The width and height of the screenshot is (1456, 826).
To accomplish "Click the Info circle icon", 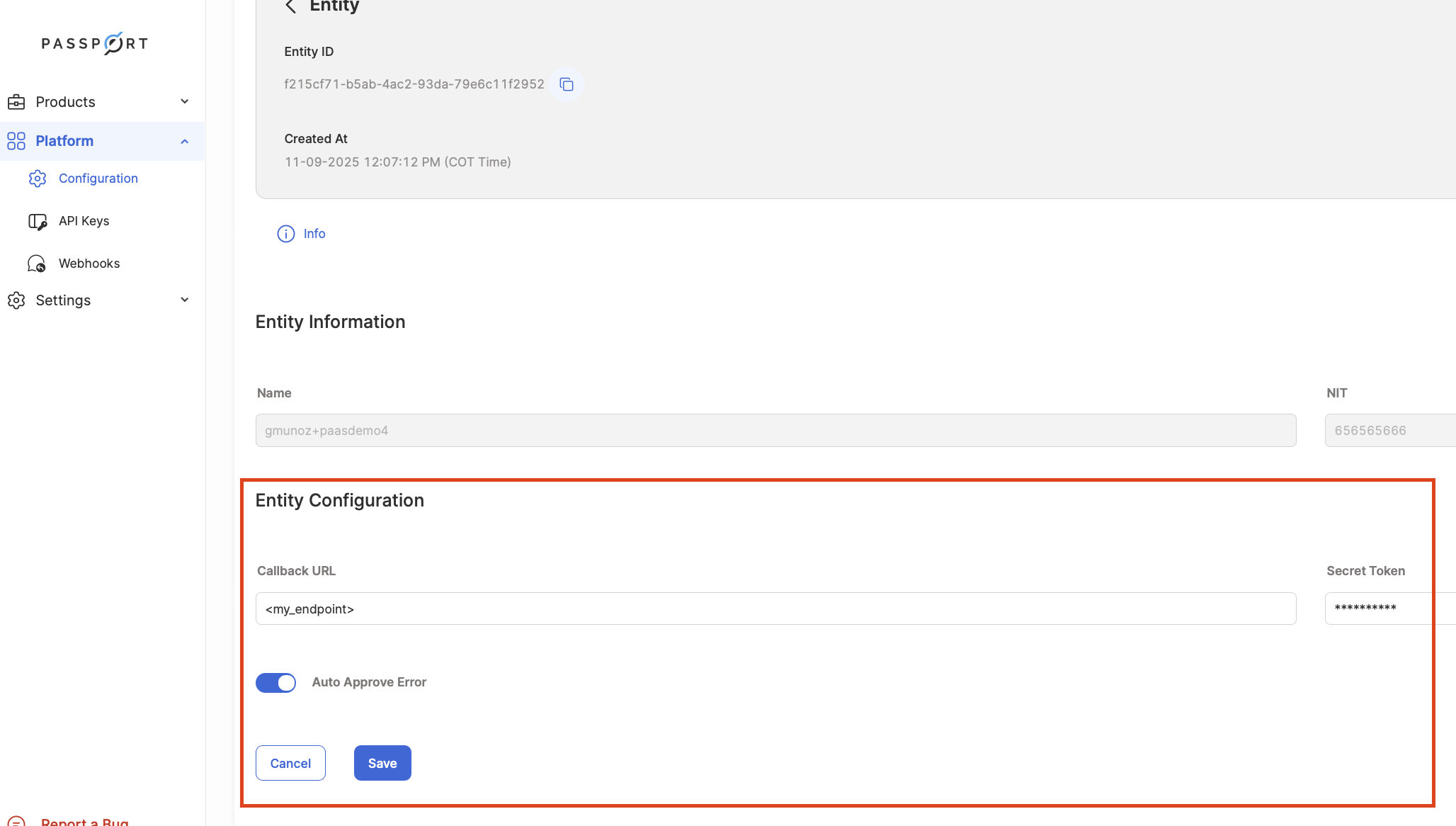I will point(285,234).
